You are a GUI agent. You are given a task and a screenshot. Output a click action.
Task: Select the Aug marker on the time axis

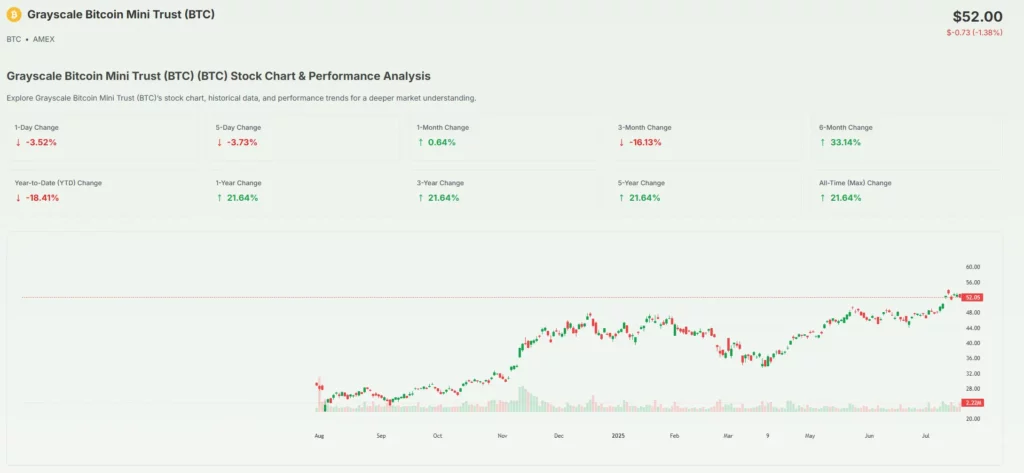pyautogui.click(x=319, y=437)
